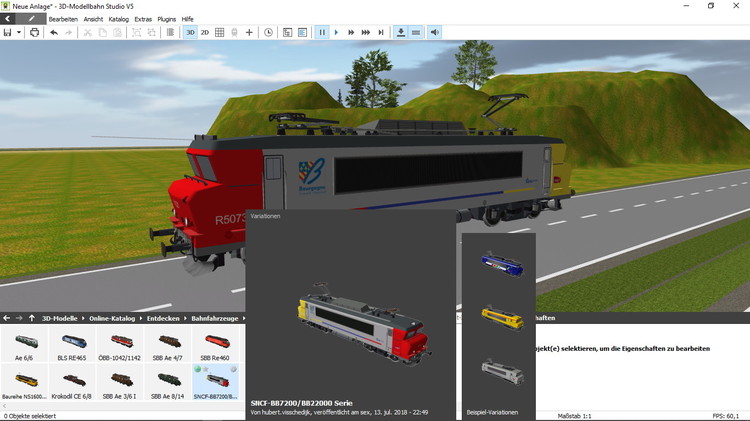Click the 3D-Modelle breadcrumb

[59, 318]
